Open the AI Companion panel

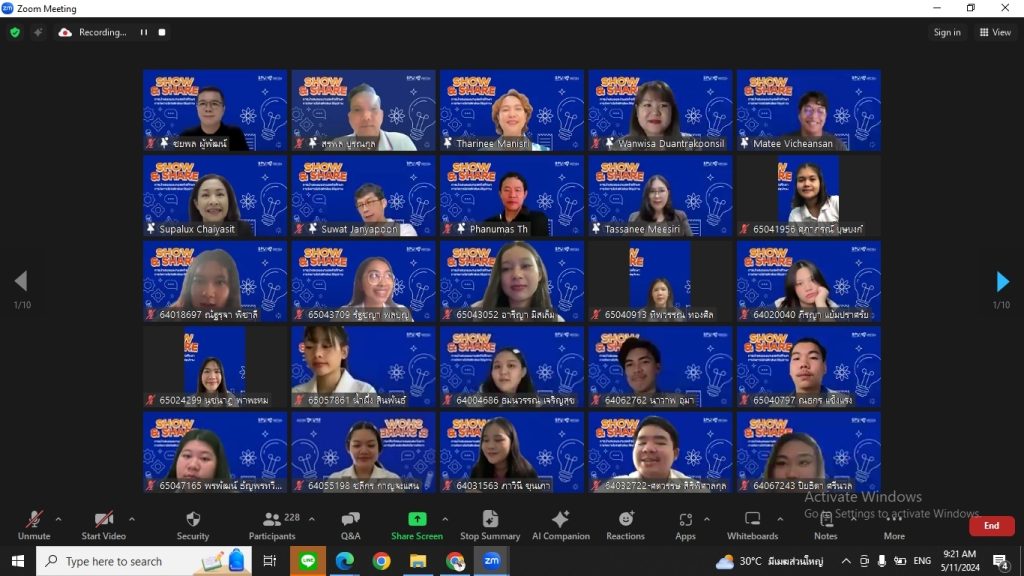(560, 526)
